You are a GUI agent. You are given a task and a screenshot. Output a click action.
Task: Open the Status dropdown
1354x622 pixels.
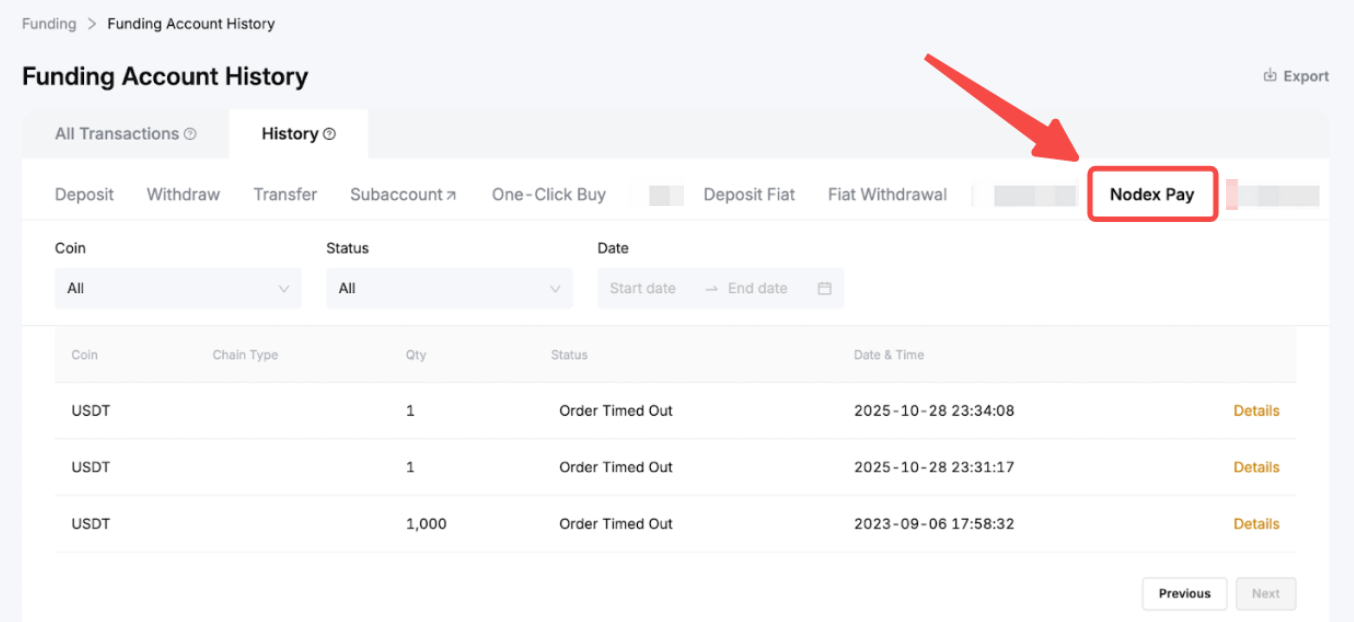point(449,288)
